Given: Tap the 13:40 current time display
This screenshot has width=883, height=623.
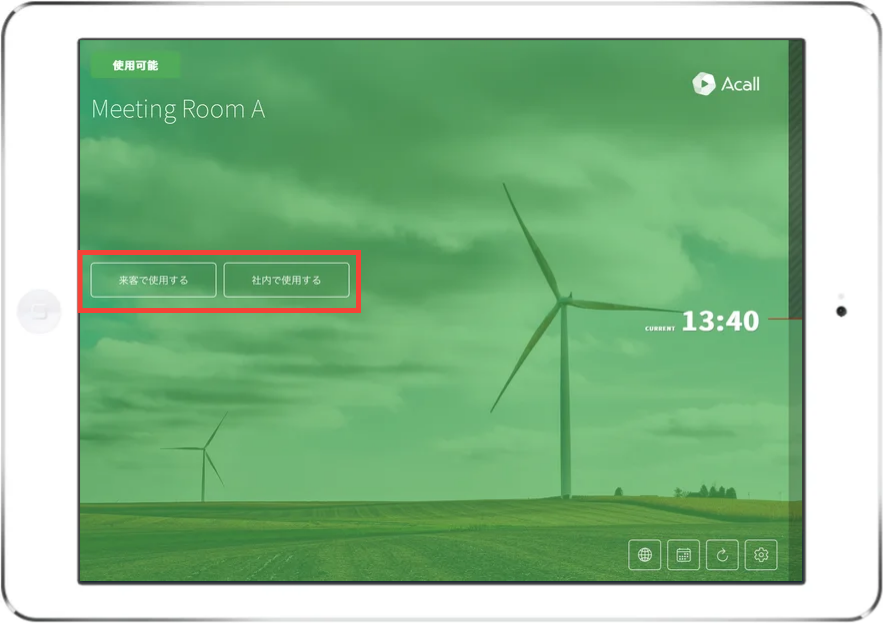Looking at the screenshot, I should (x=720, y=321).
